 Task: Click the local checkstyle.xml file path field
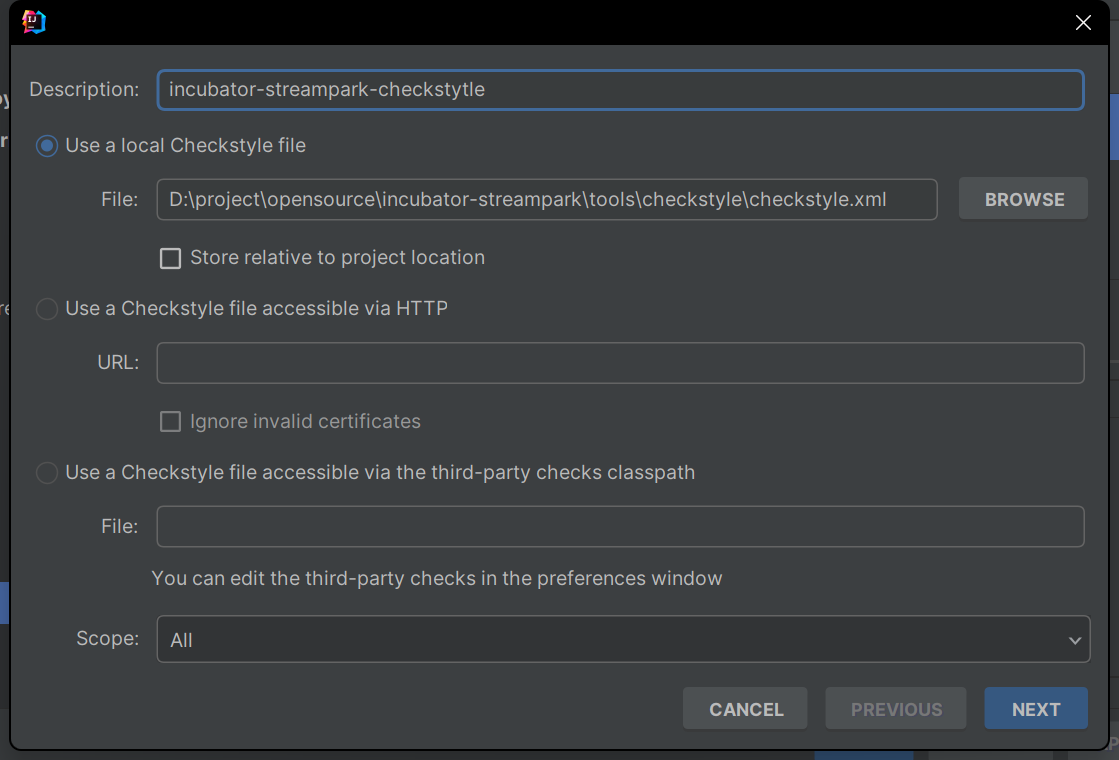tap(546, 199)
